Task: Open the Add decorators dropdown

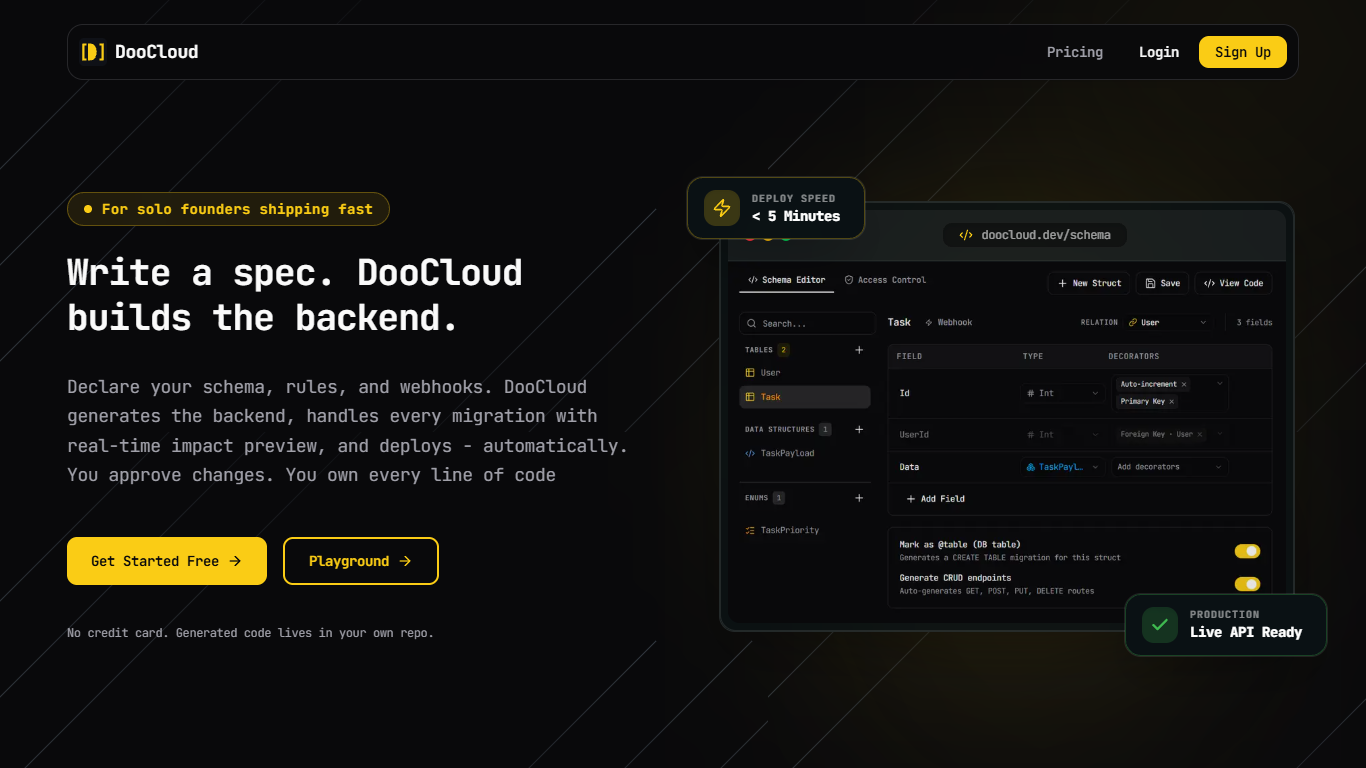Action: pos(1170,467)
